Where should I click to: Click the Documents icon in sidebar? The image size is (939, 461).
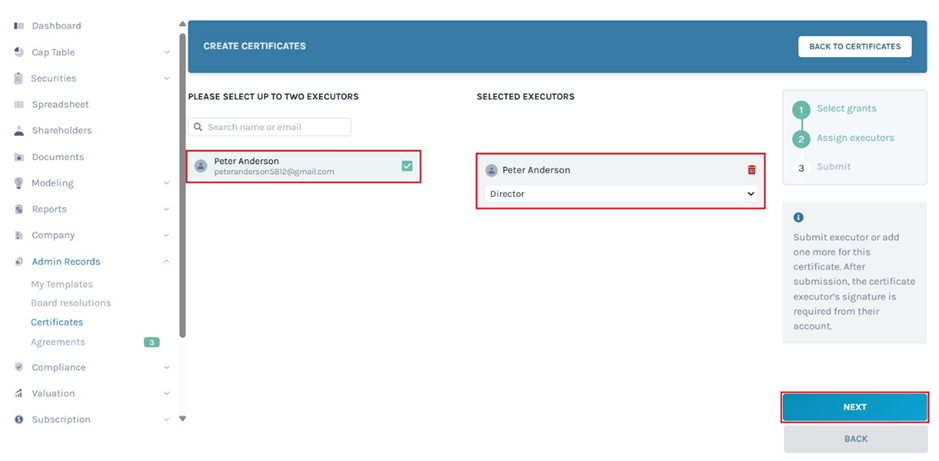tap(19, 157)
